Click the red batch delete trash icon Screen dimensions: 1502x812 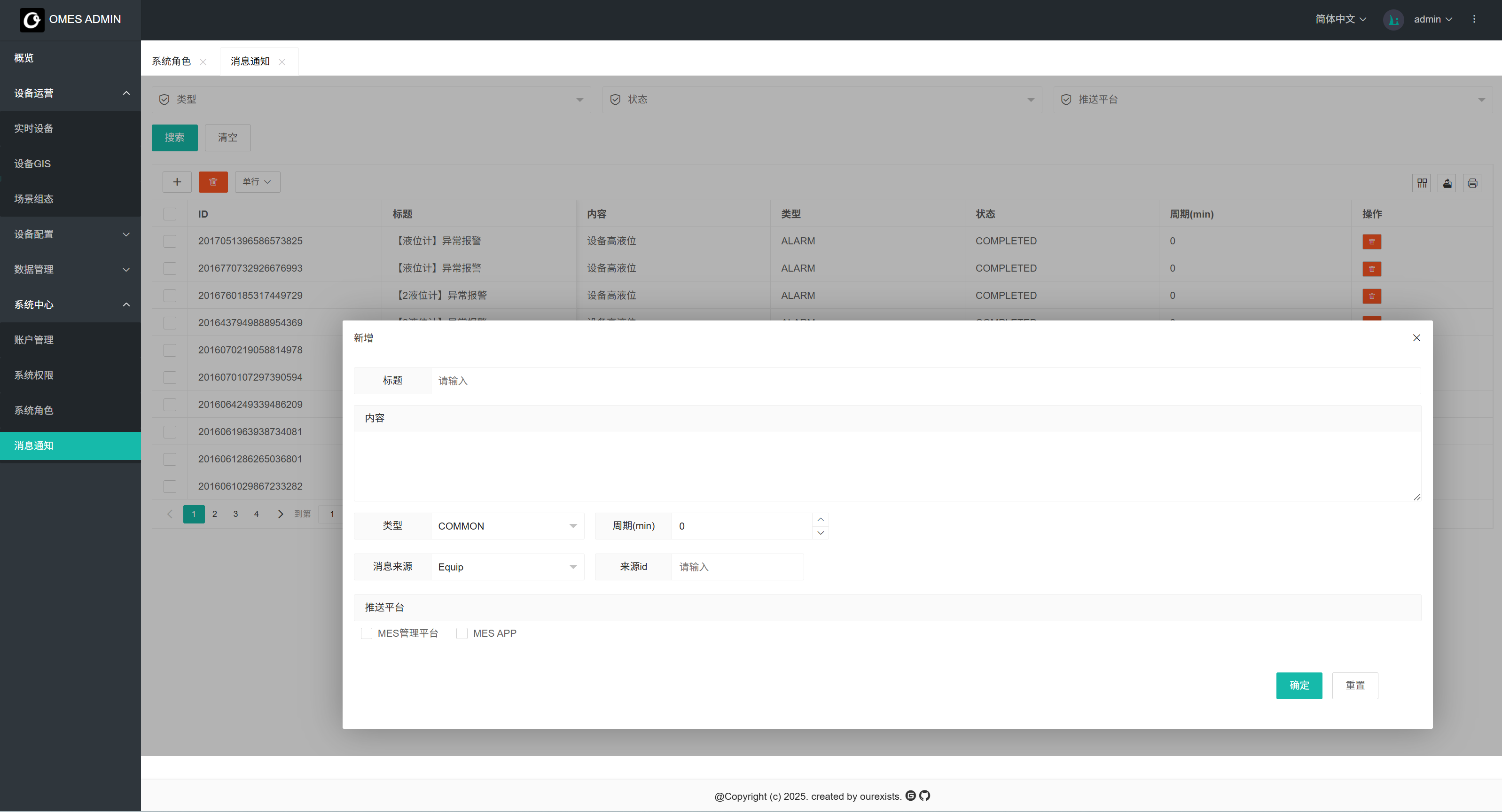point(213,182)
